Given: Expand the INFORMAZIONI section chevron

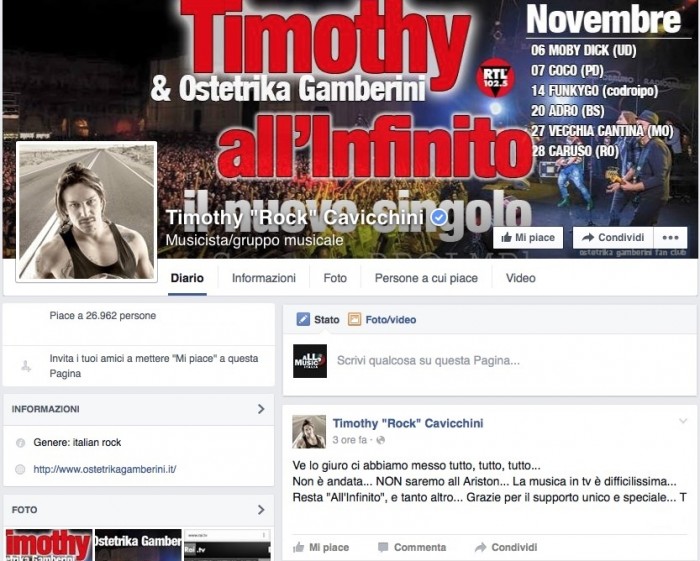Looking at the screenshot, I should click(x=261, y=409).
